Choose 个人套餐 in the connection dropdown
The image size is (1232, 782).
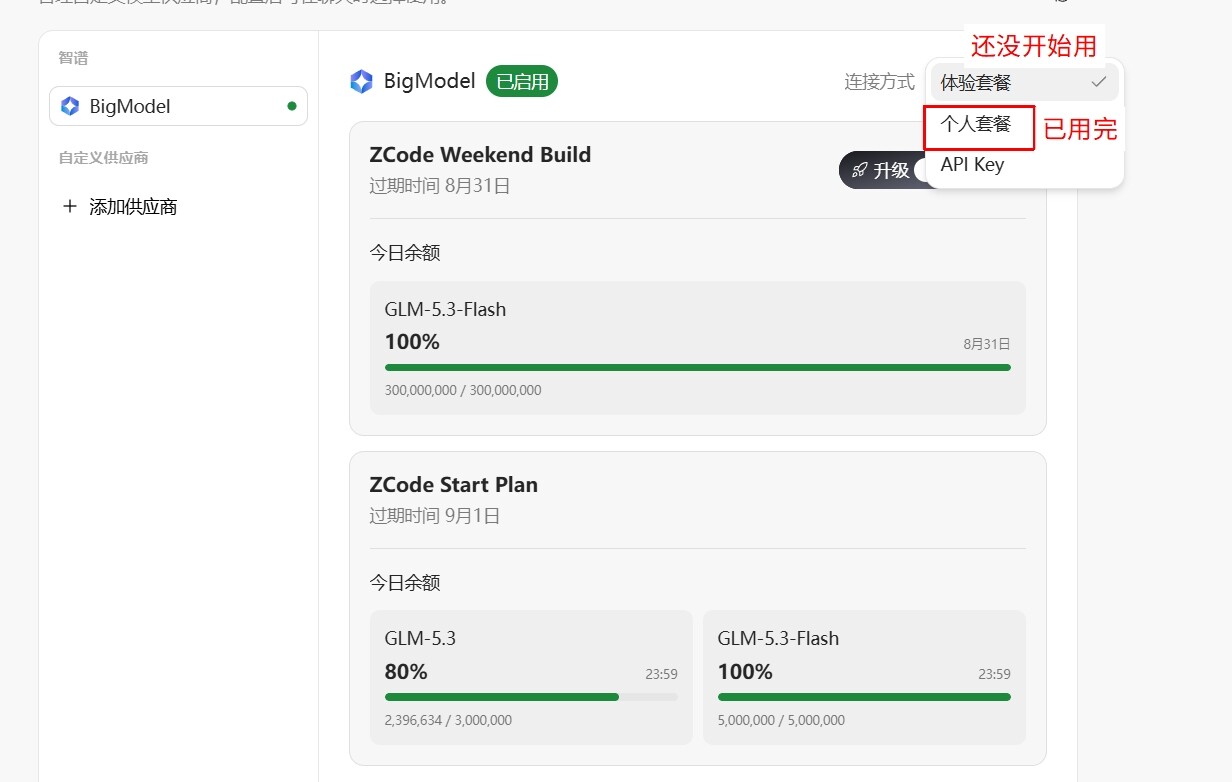978,126
